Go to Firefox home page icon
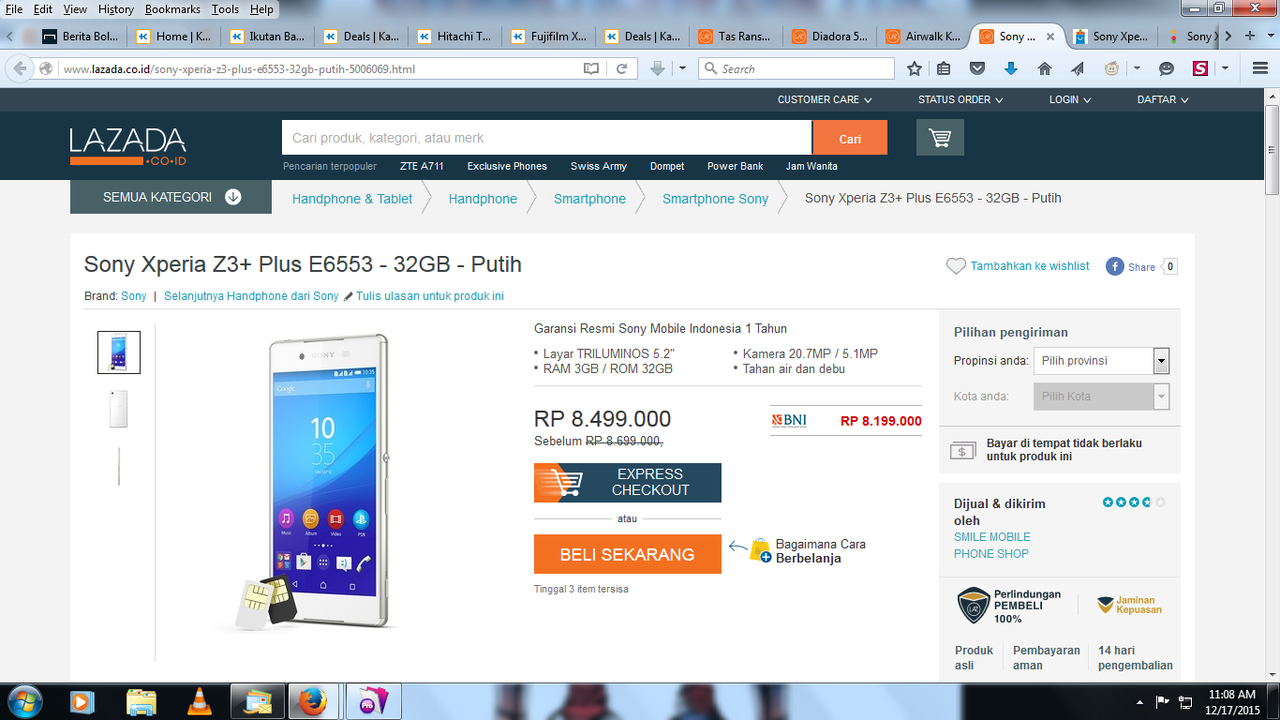The width and height of the screenshot is (1280, 720). tap(1044, 69)
